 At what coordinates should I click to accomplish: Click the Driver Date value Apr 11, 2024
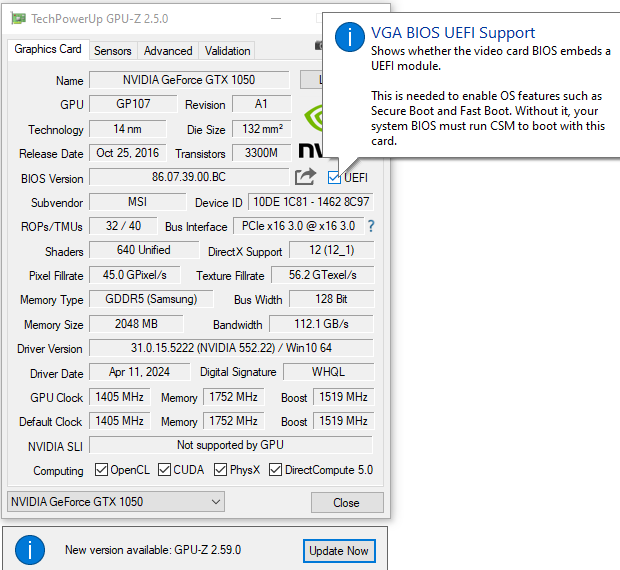(139, 372)
